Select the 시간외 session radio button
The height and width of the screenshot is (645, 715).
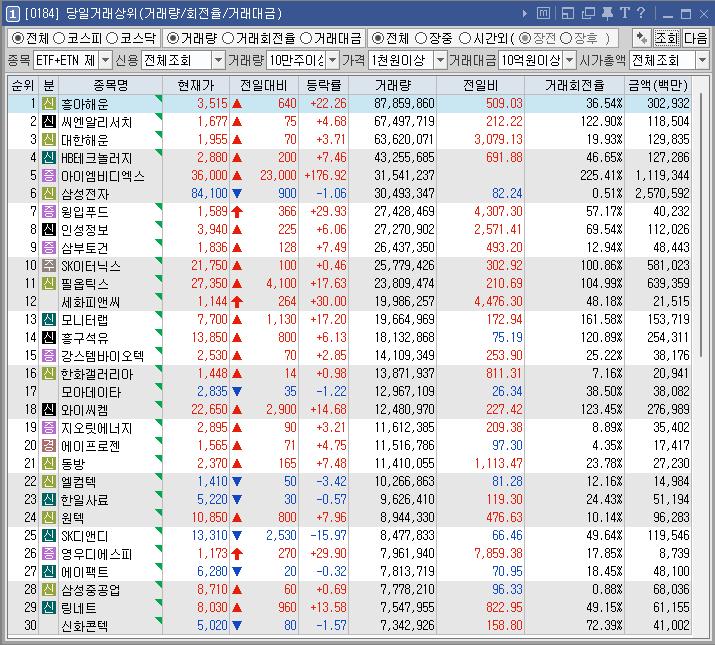coord(464,38)
